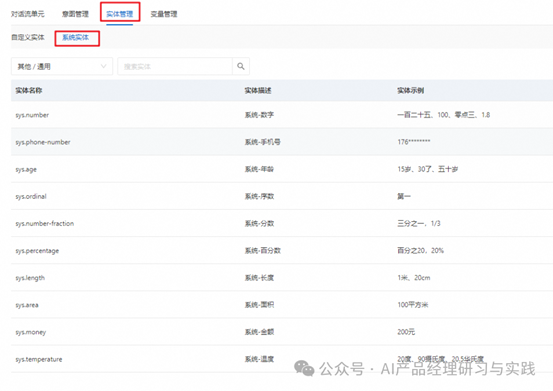Viewport: 553px width, 391px height.
Task: Click the sys.age entity name
Action: (26, 169)
